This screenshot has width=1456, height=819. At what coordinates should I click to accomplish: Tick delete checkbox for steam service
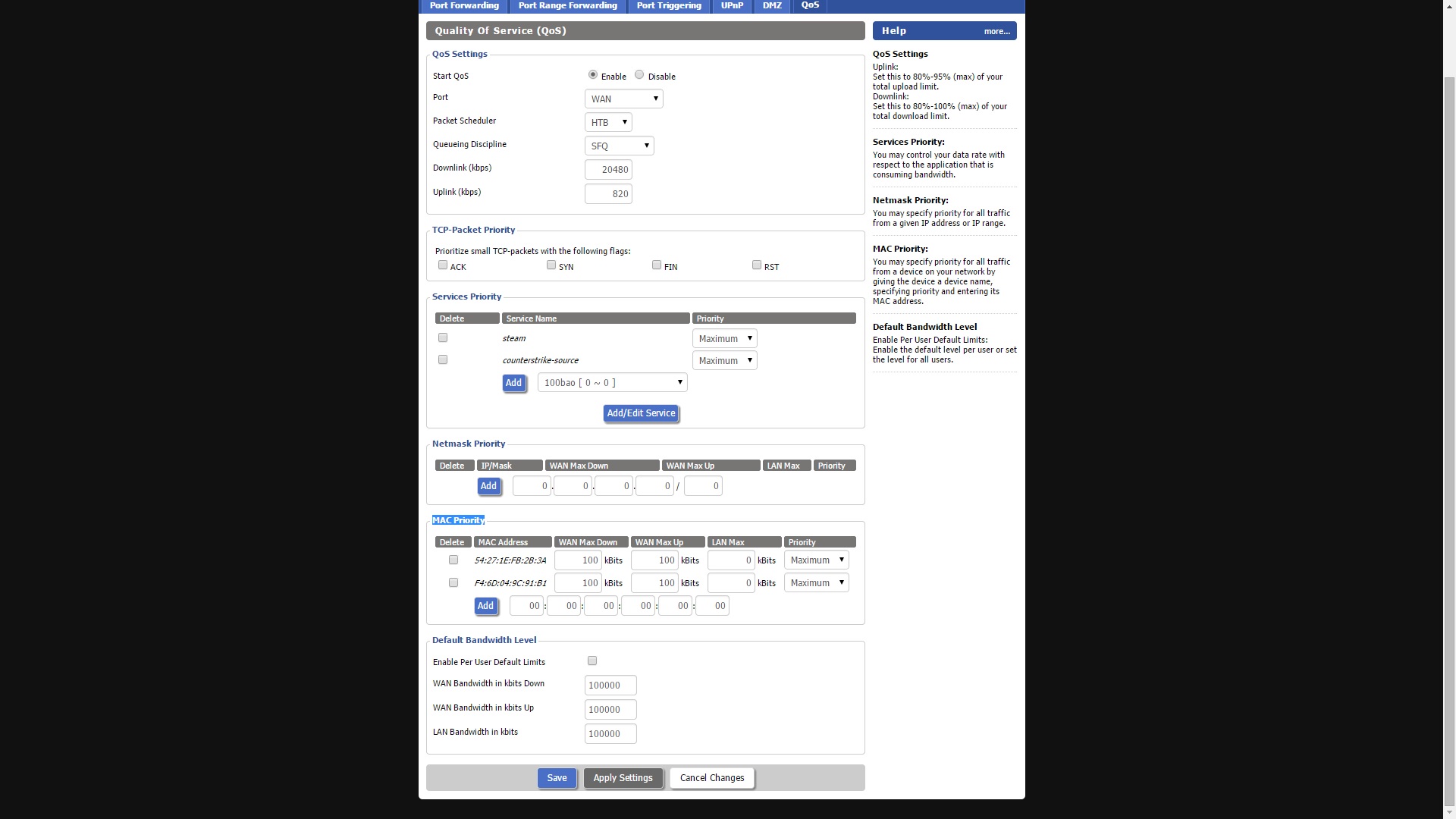[x=443, y=338]
